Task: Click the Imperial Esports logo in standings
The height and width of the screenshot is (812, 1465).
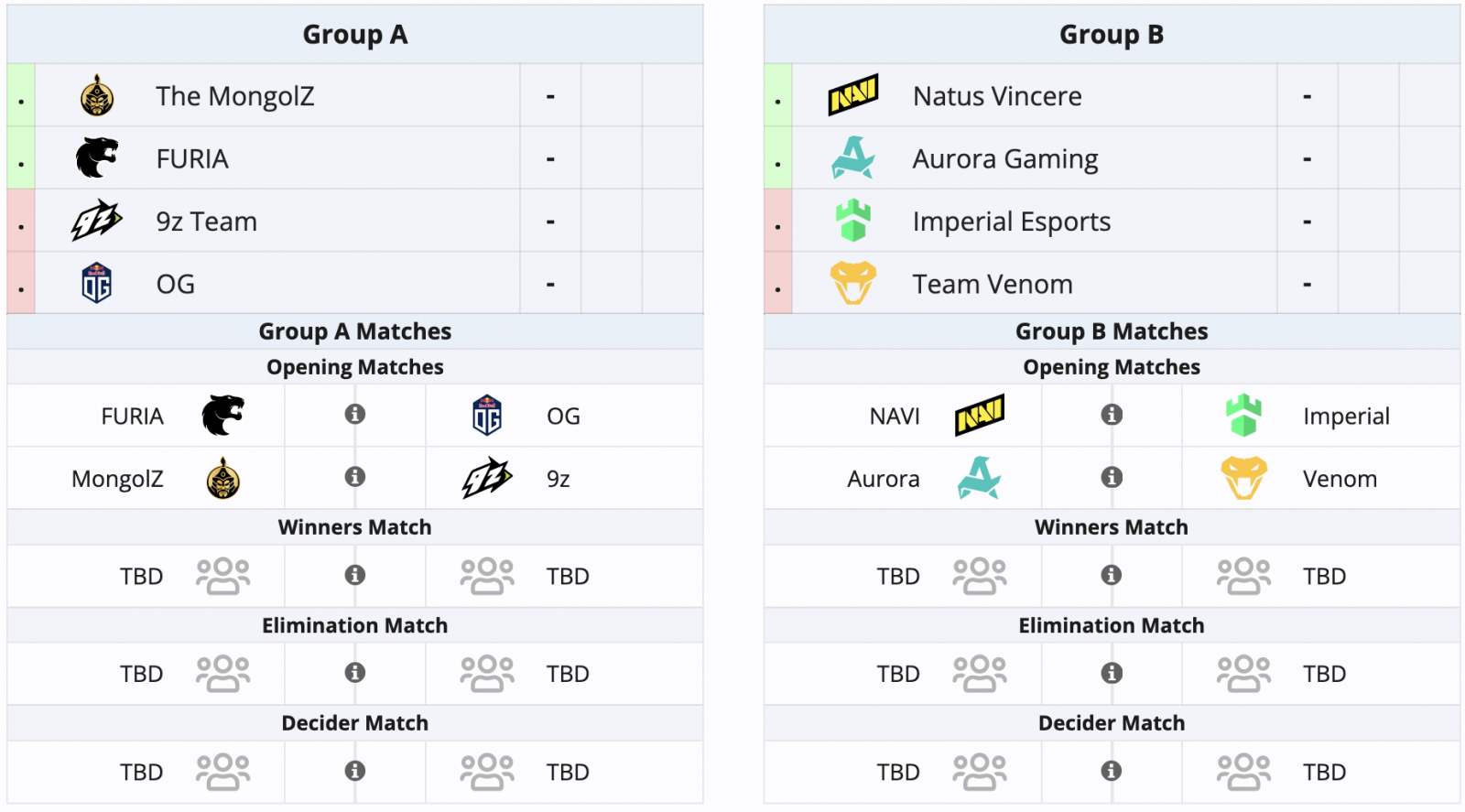Action: (x=852, y=221)
